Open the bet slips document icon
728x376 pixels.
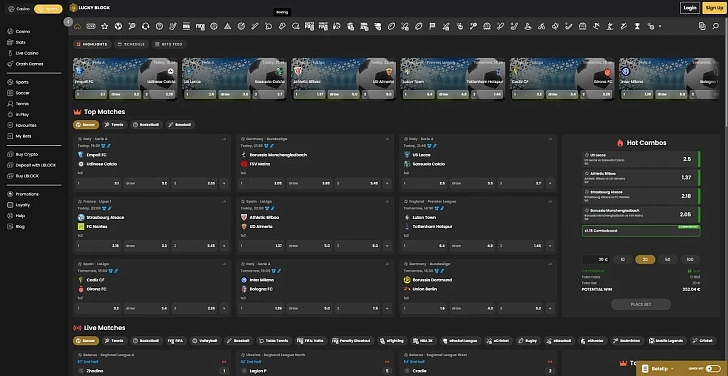click(702, 26)
